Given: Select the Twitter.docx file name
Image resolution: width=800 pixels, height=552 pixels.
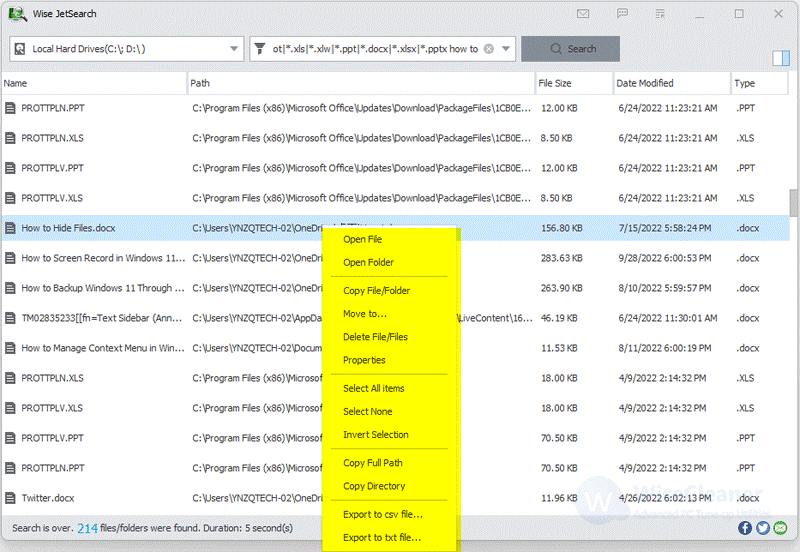Looking at the screenshot, I should tap(47, 498).
